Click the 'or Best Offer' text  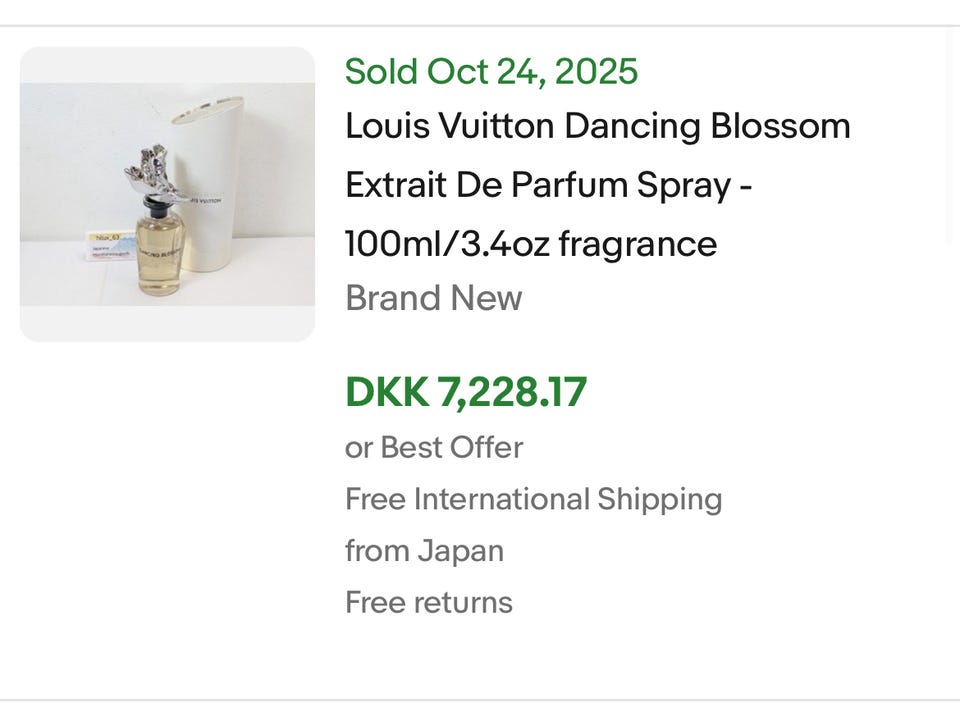click(x=433, y=447)
